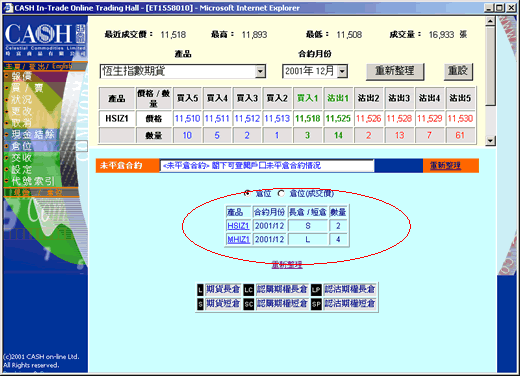
Task: Click the SP put option short icon
Action: [x=316, y=304]
